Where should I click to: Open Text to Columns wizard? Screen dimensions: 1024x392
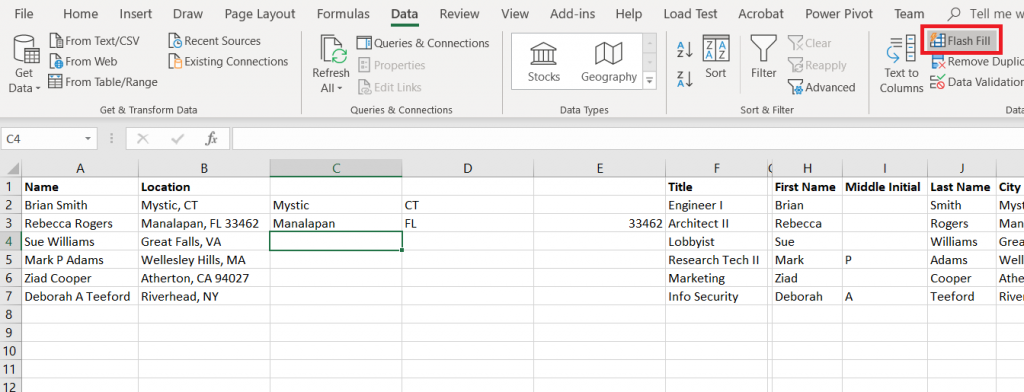[x=901, y=64]
